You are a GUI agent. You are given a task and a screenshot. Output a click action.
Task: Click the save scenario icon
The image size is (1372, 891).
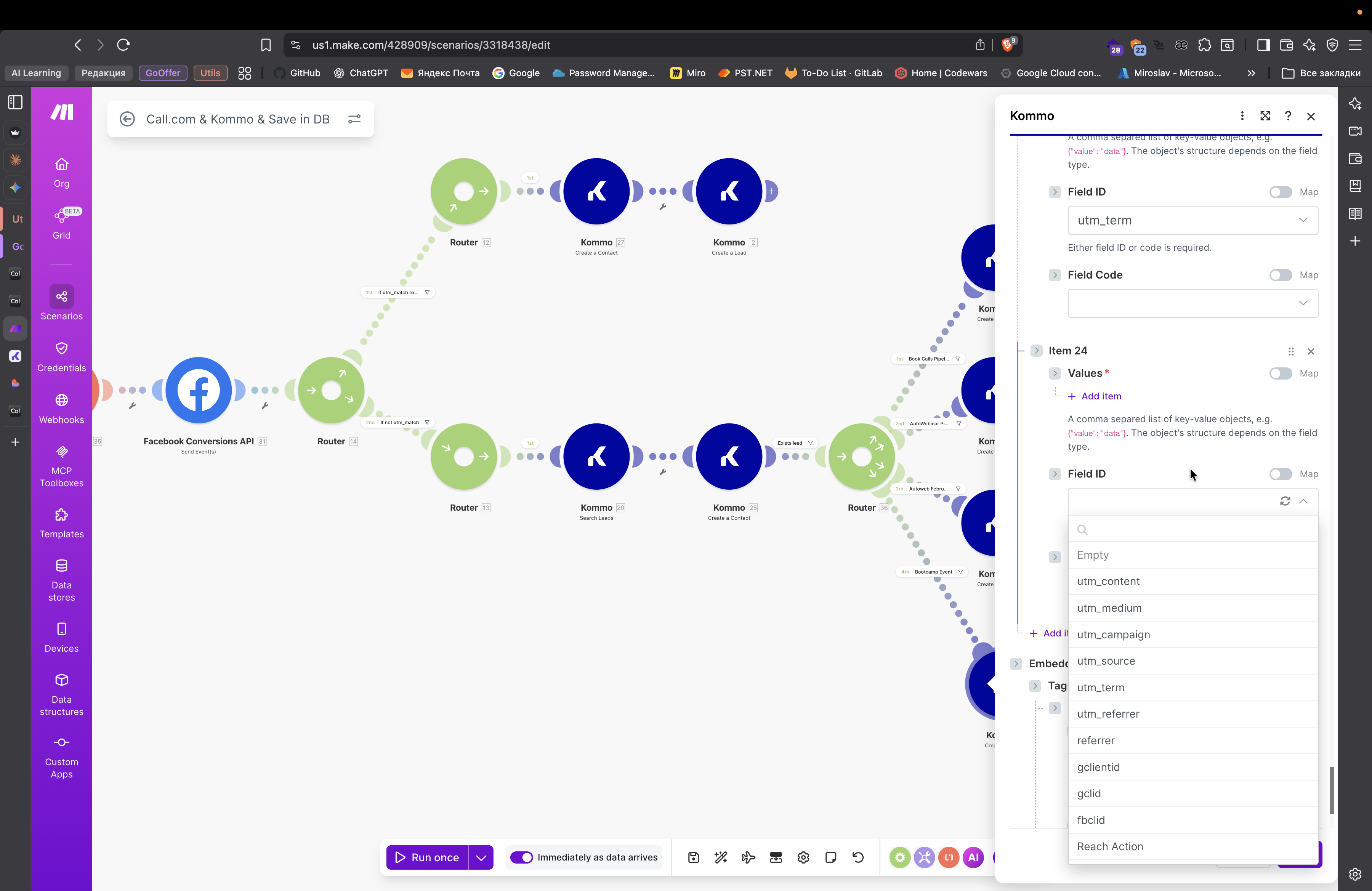[x=694, y=857]
